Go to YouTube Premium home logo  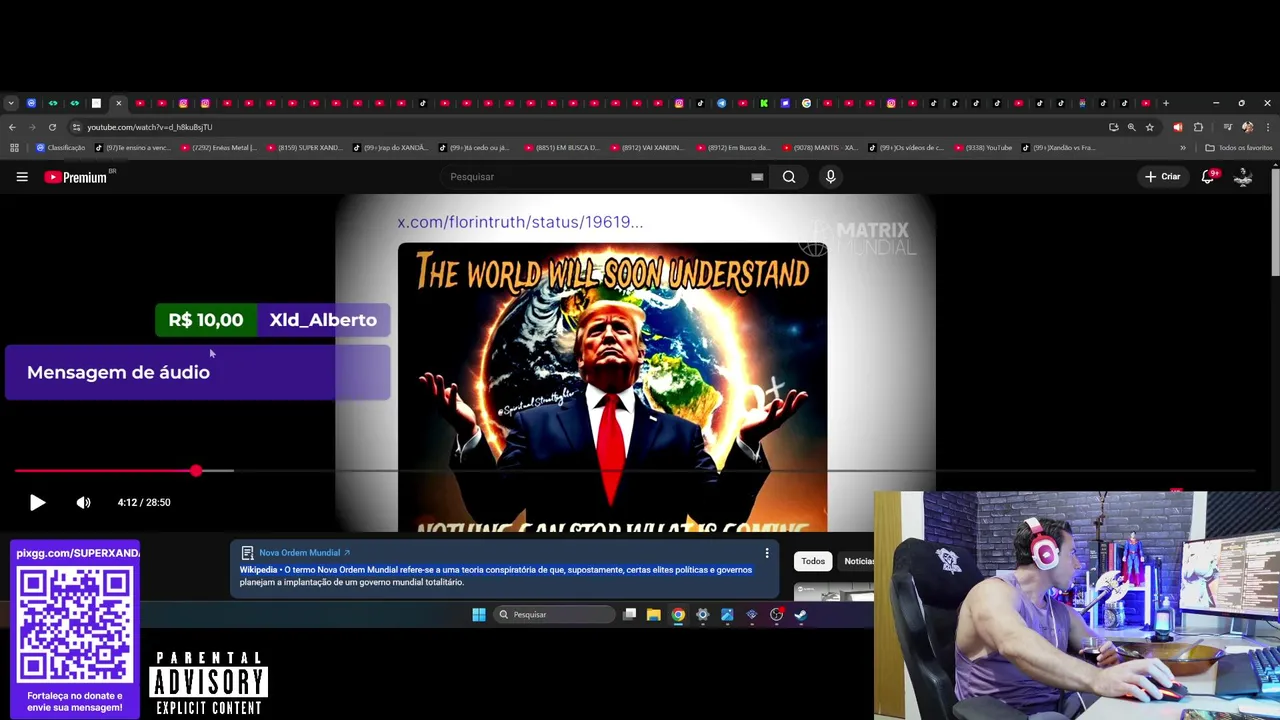coord(76,177)
